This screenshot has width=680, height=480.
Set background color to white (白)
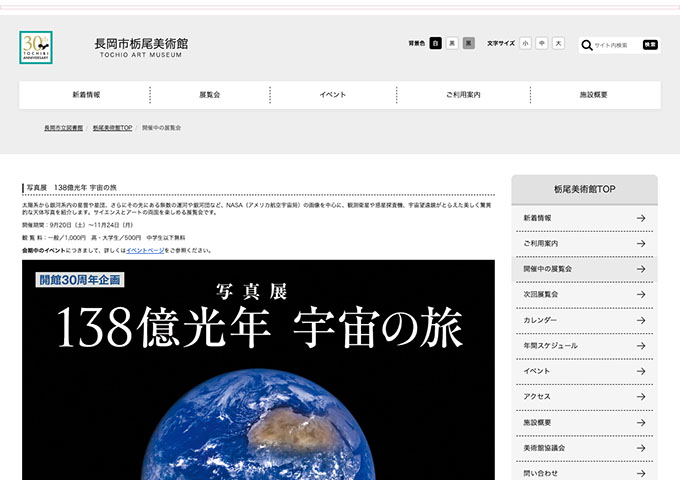coord(436,44)
